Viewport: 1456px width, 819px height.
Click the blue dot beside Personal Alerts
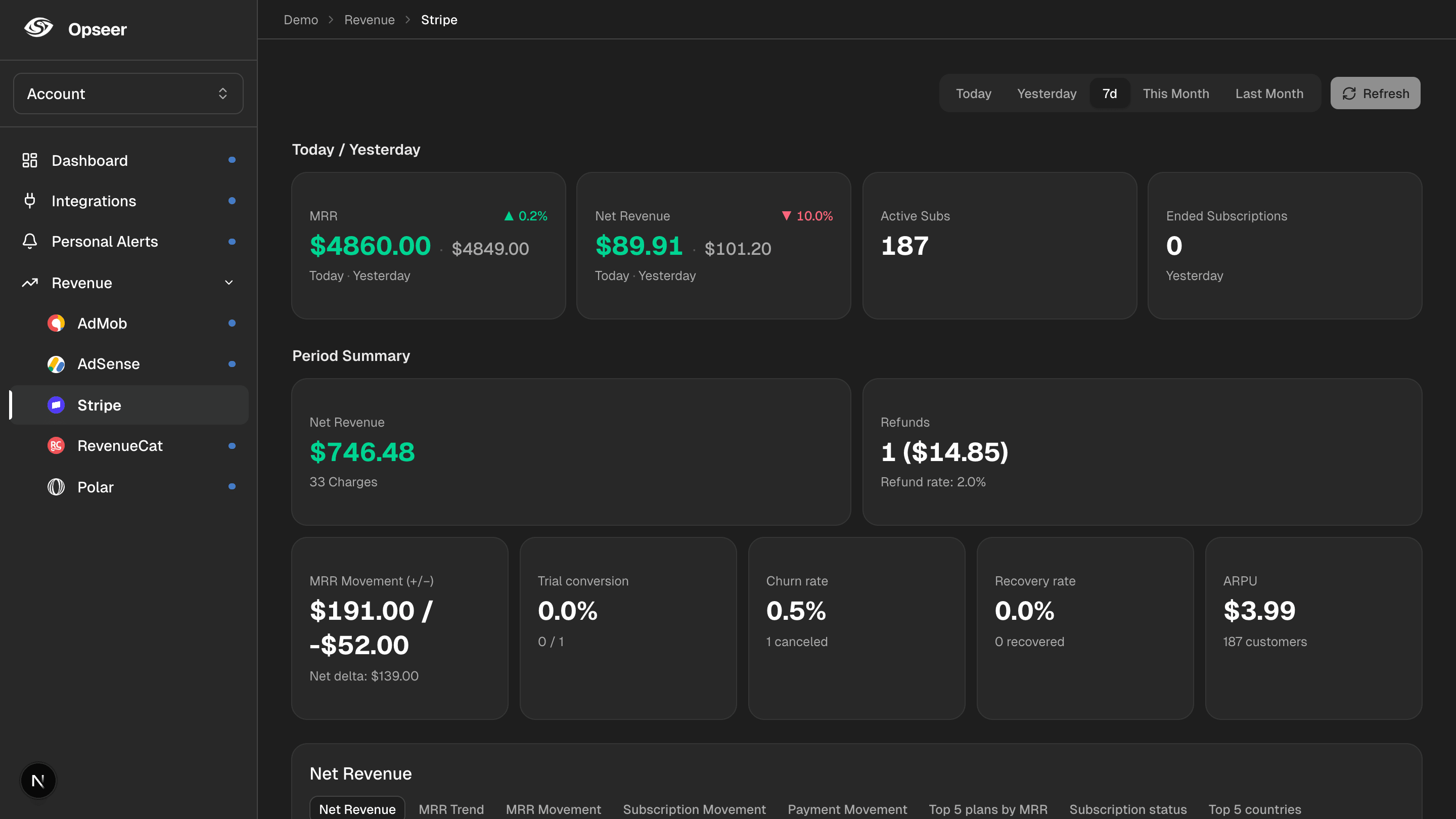point(232,241)
